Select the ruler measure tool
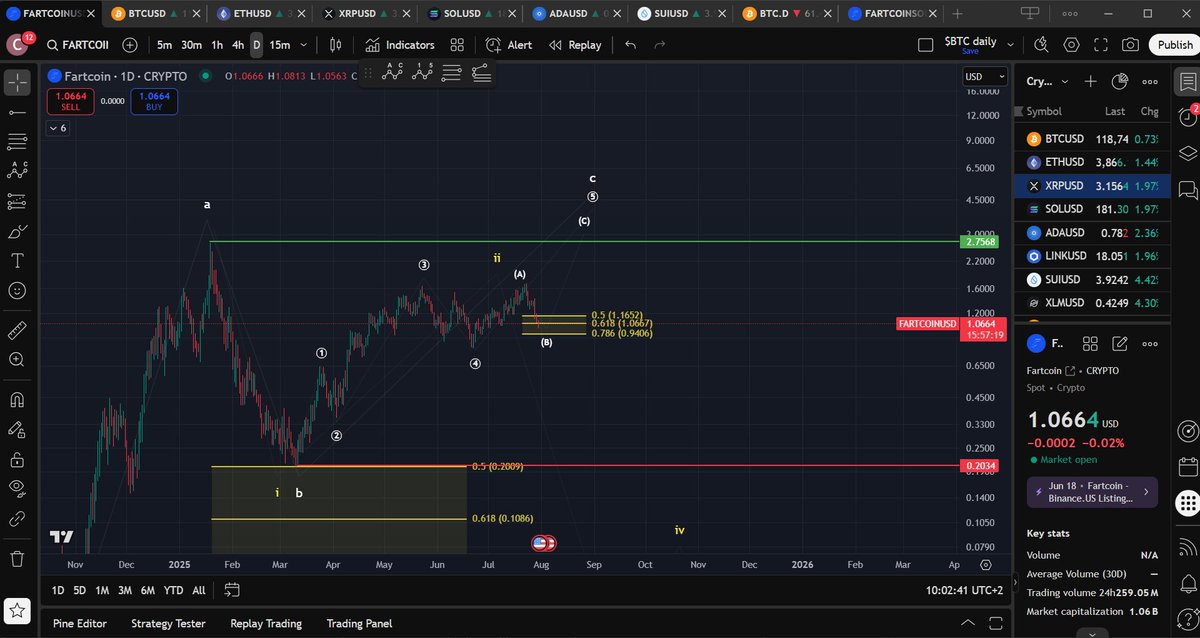 tap(17, 330)
